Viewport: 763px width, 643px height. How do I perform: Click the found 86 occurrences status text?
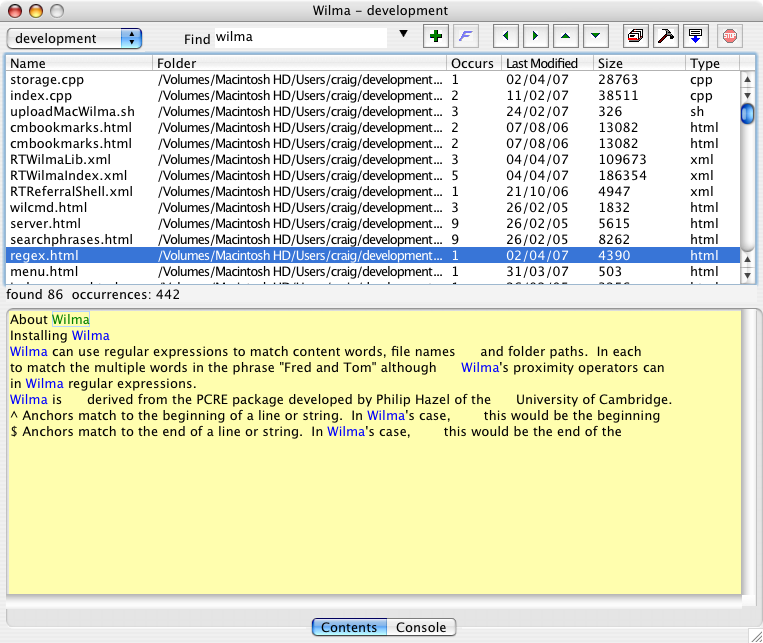[93, 294]
